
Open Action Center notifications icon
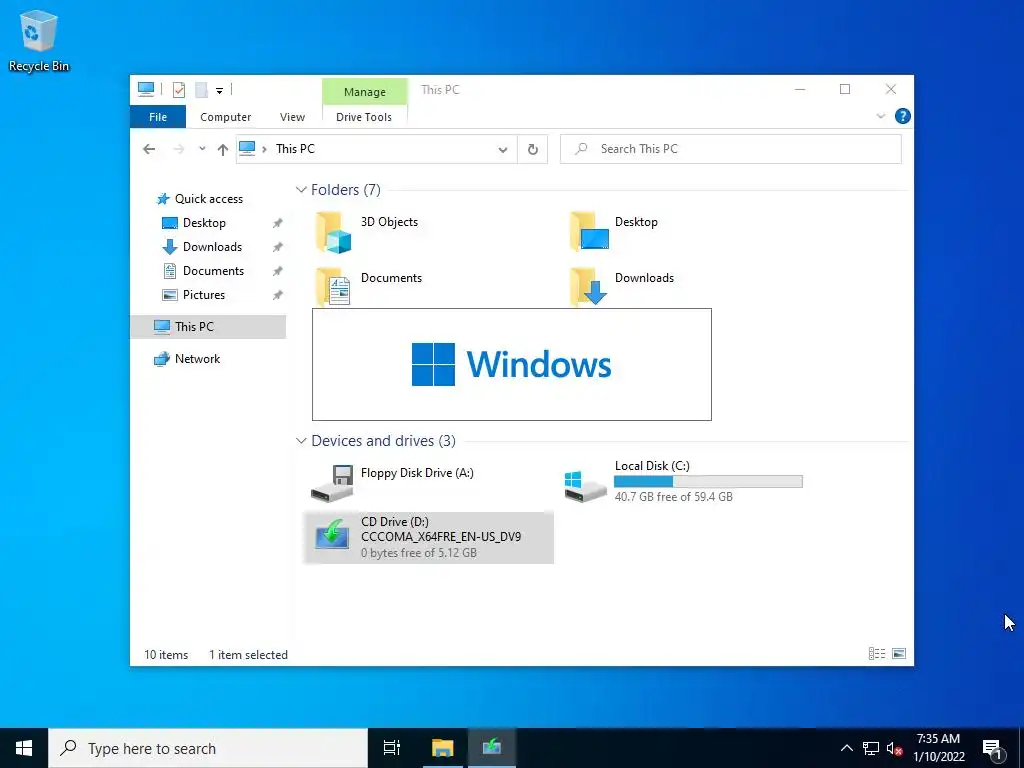992,749
